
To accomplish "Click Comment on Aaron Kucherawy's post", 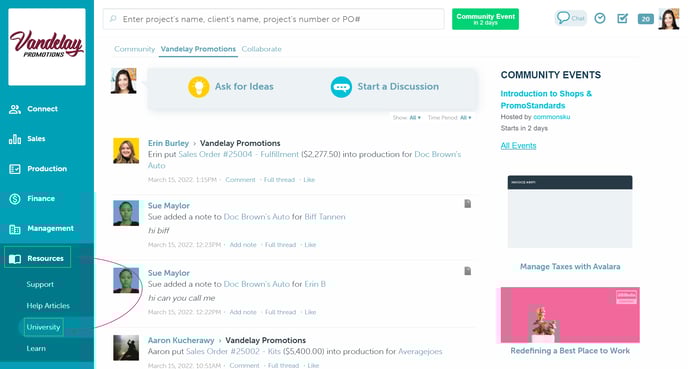I will (x=244, y=365).
